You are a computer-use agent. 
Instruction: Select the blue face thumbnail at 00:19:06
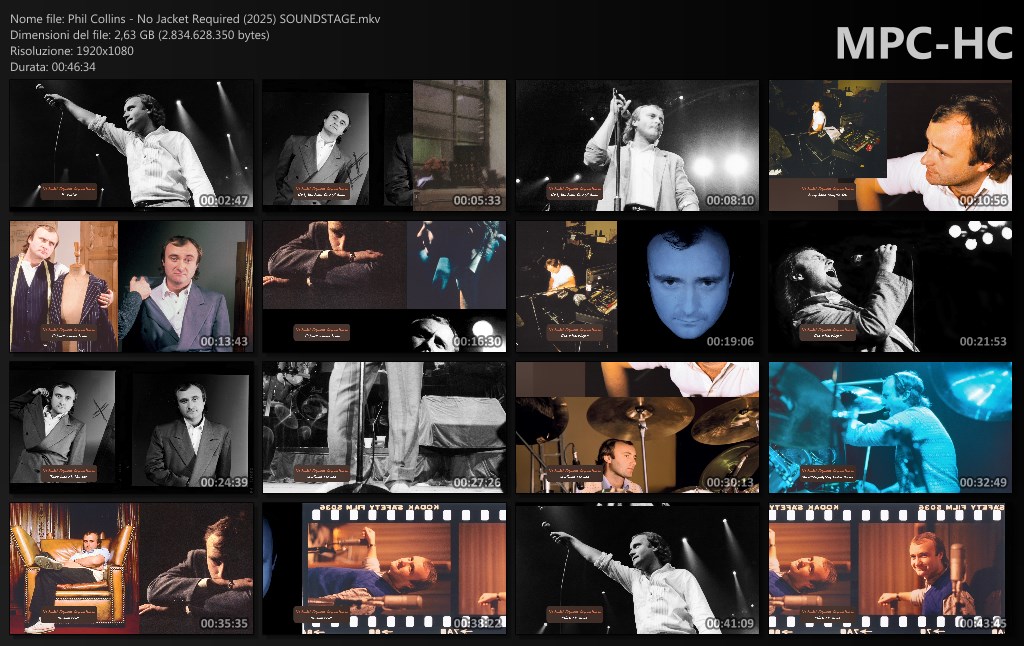[637, 286]
